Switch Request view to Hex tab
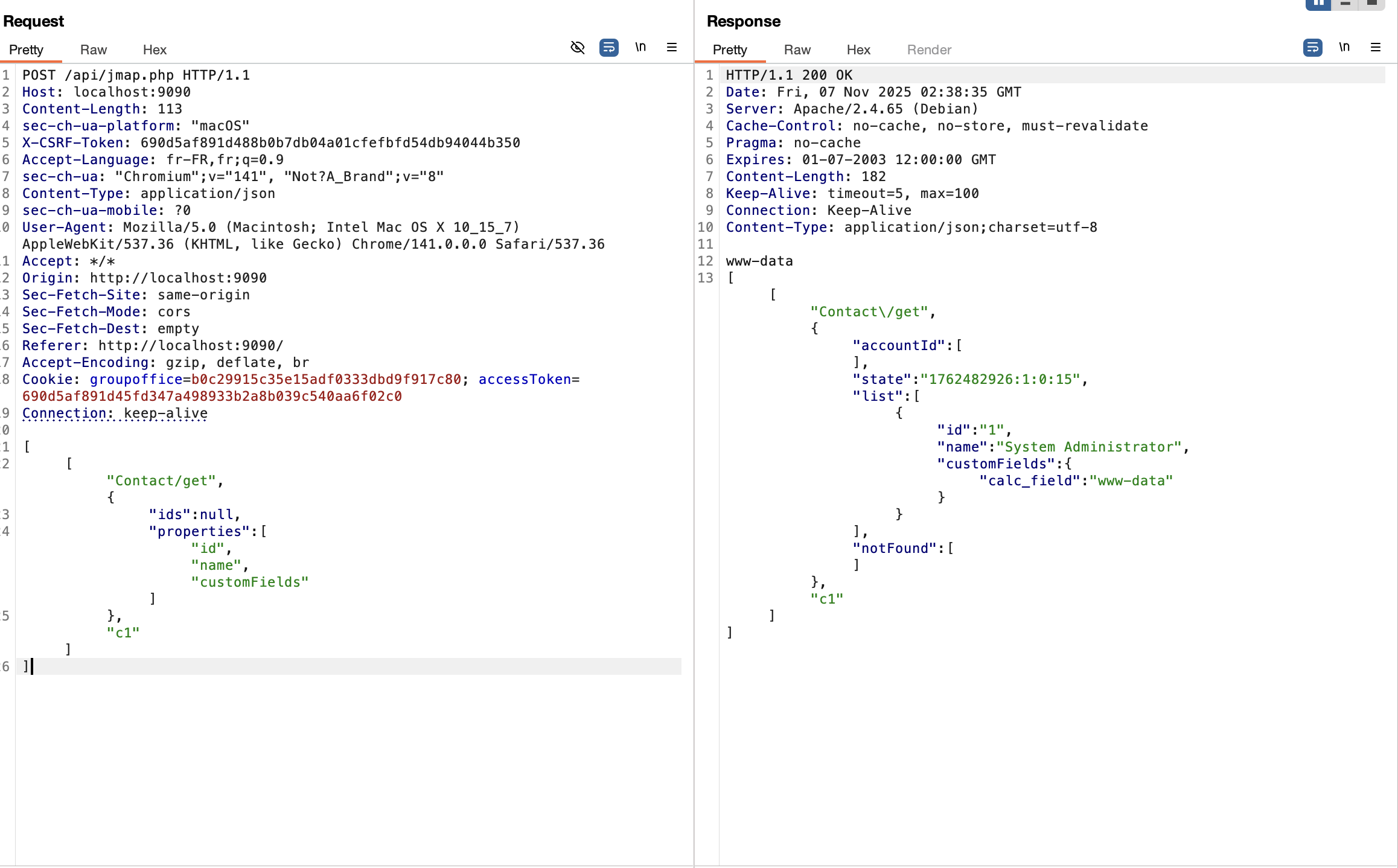 tap(155, 49)
